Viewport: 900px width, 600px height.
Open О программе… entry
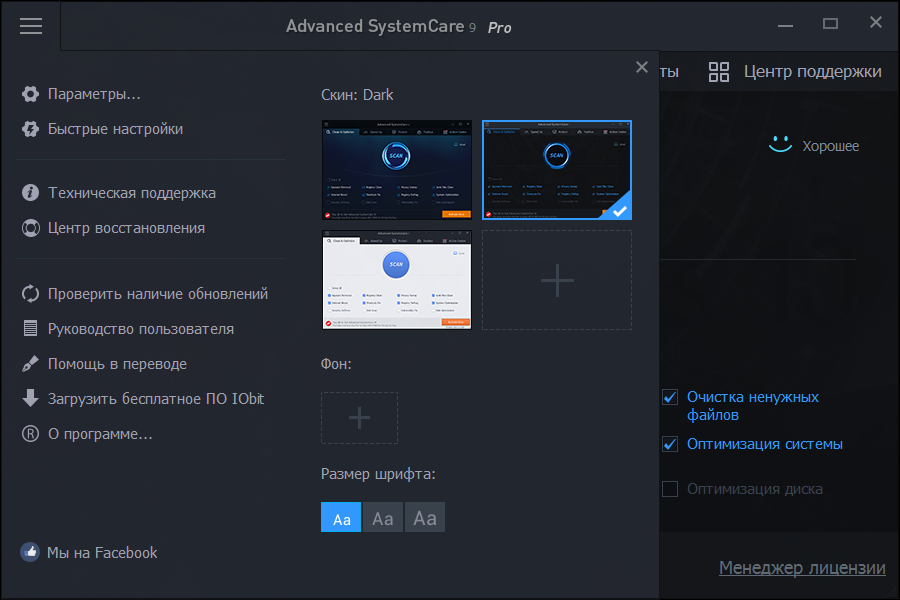point(100,434)
